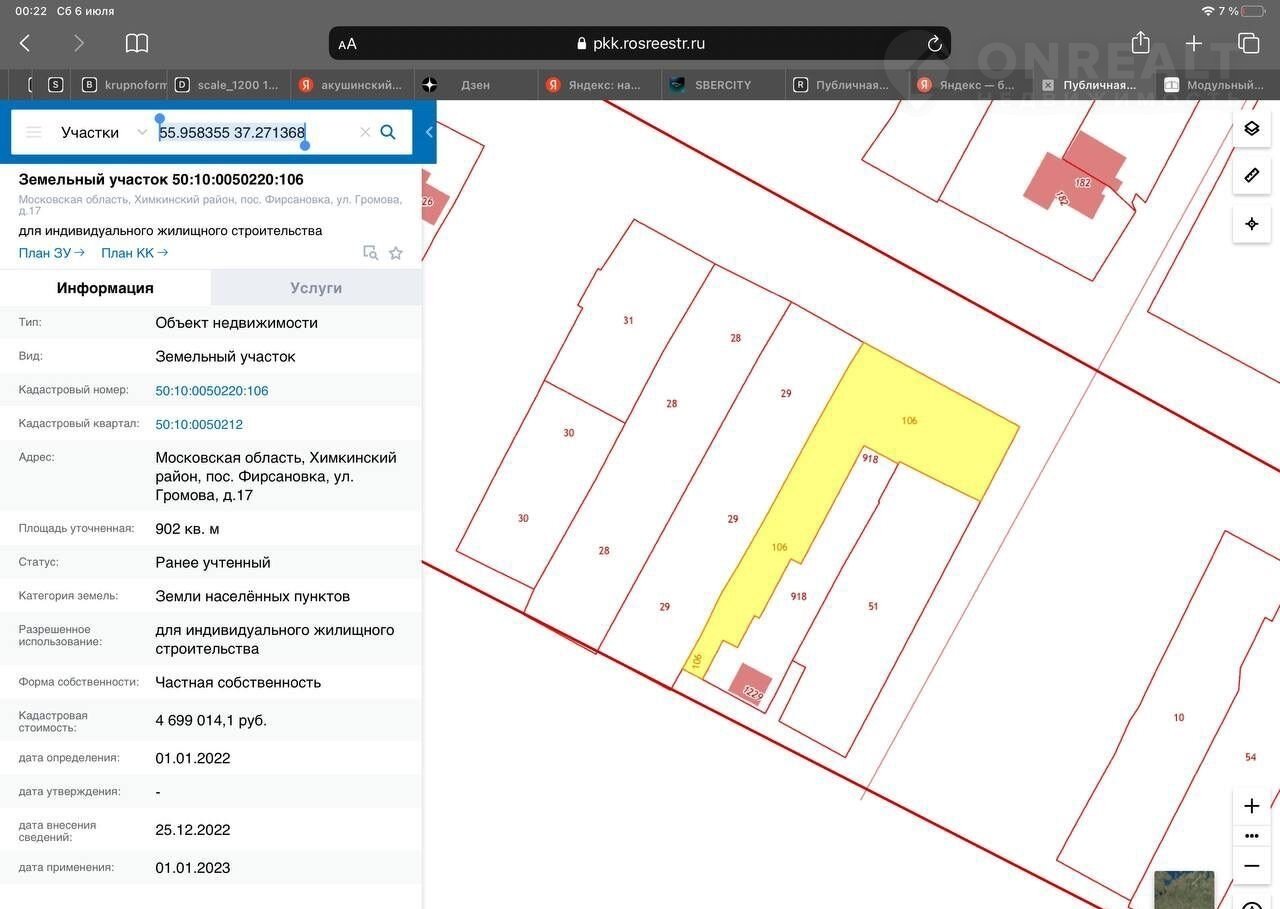1280x909 pixels.
Task: Open the map layers panel
Action: click(1251, 129)
